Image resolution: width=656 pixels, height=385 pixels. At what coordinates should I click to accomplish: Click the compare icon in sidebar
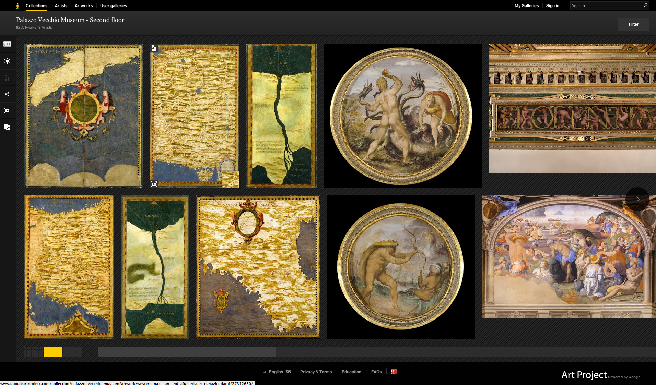(7, 111)
